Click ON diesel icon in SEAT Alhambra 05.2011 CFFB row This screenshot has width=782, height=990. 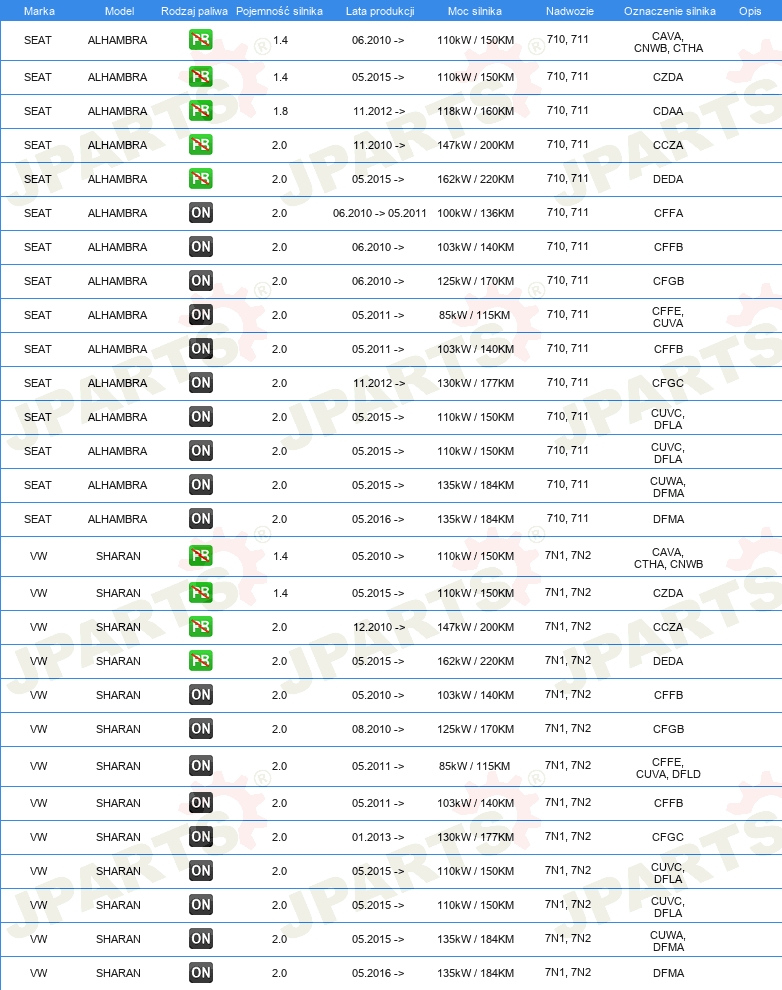pyautogui.click(x=201, y=349)
